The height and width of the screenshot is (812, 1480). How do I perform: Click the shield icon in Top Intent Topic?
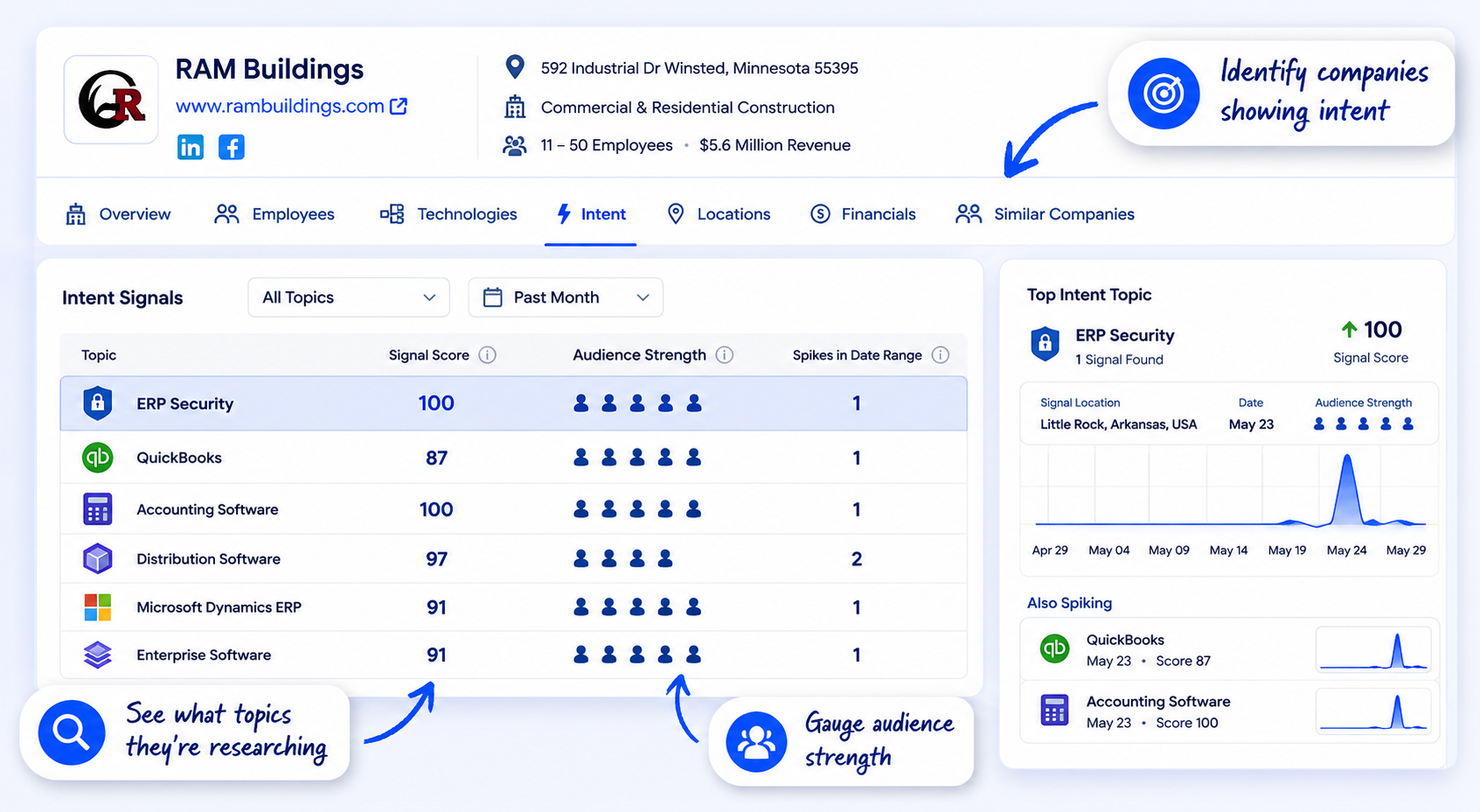[x=1046, y=344]
